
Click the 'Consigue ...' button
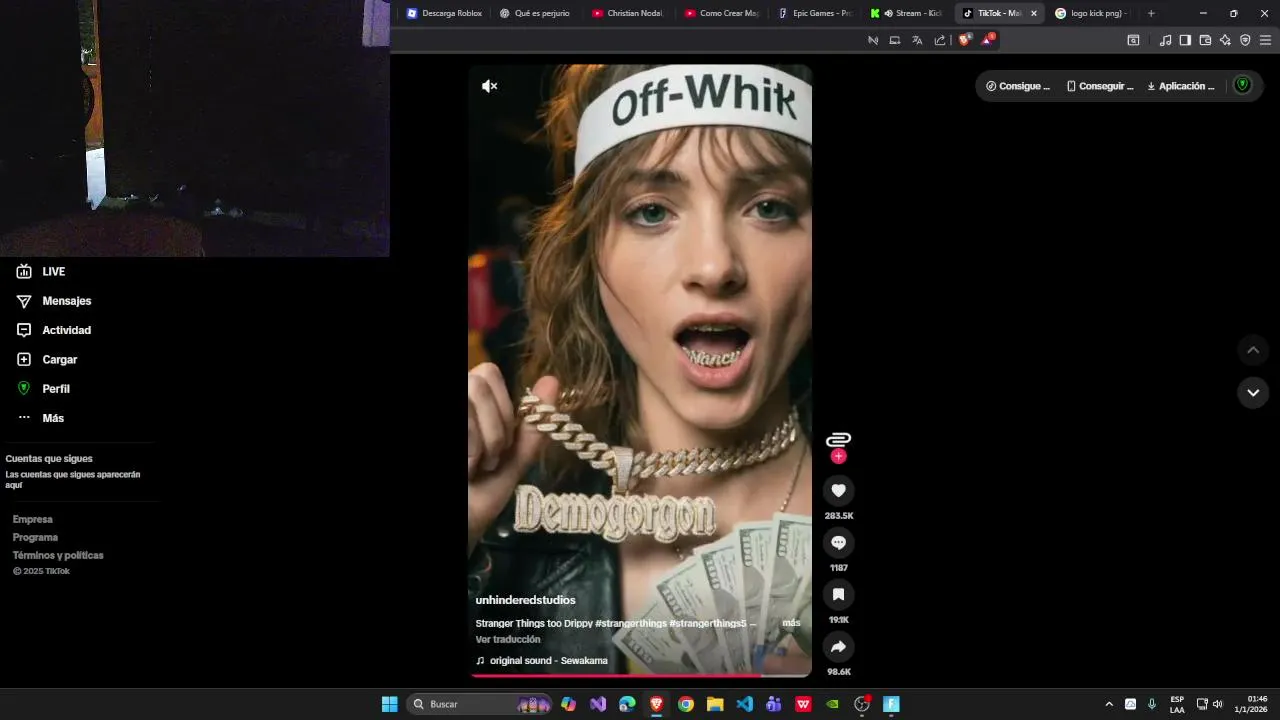[1018, 86]
